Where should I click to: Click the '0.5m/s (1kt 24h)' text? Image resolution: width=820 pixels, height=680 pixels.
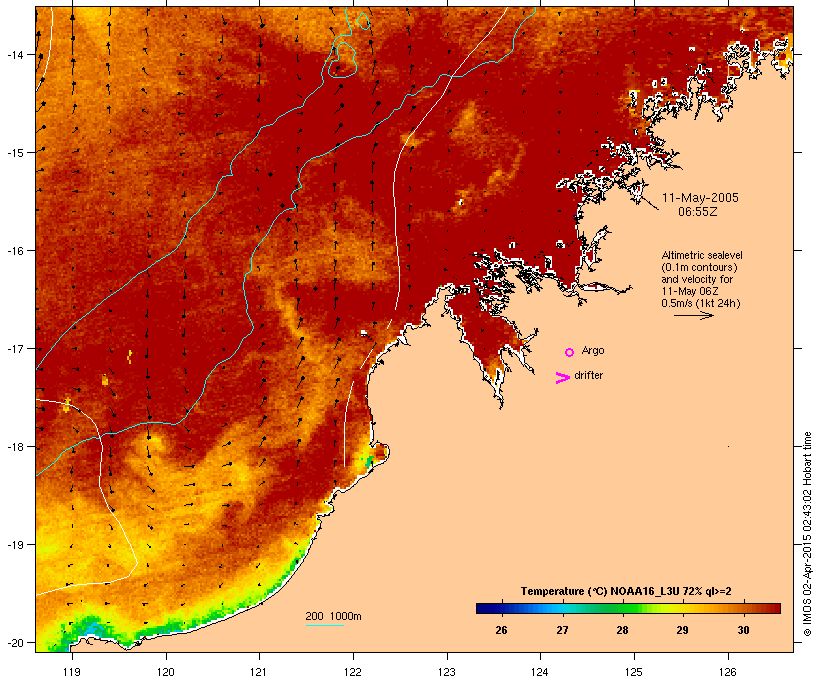click(x=701, y=303)
